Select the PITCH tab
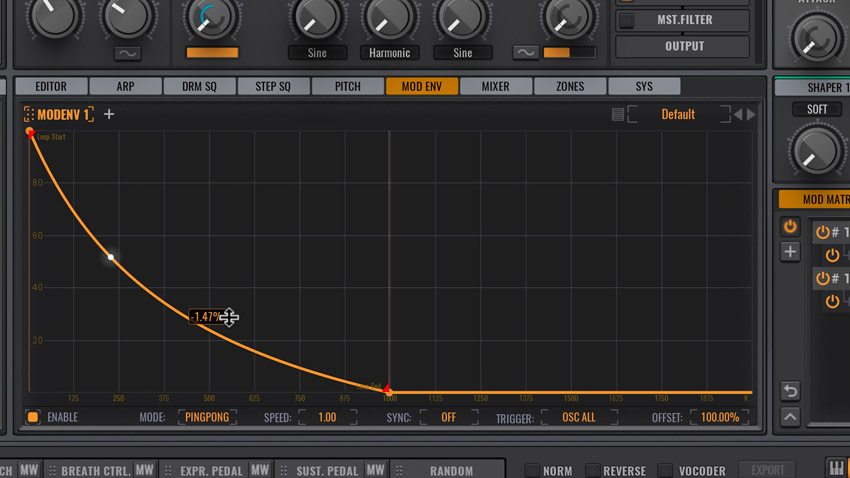This screenshot has height=478, width=850. (x=347, y=86)
